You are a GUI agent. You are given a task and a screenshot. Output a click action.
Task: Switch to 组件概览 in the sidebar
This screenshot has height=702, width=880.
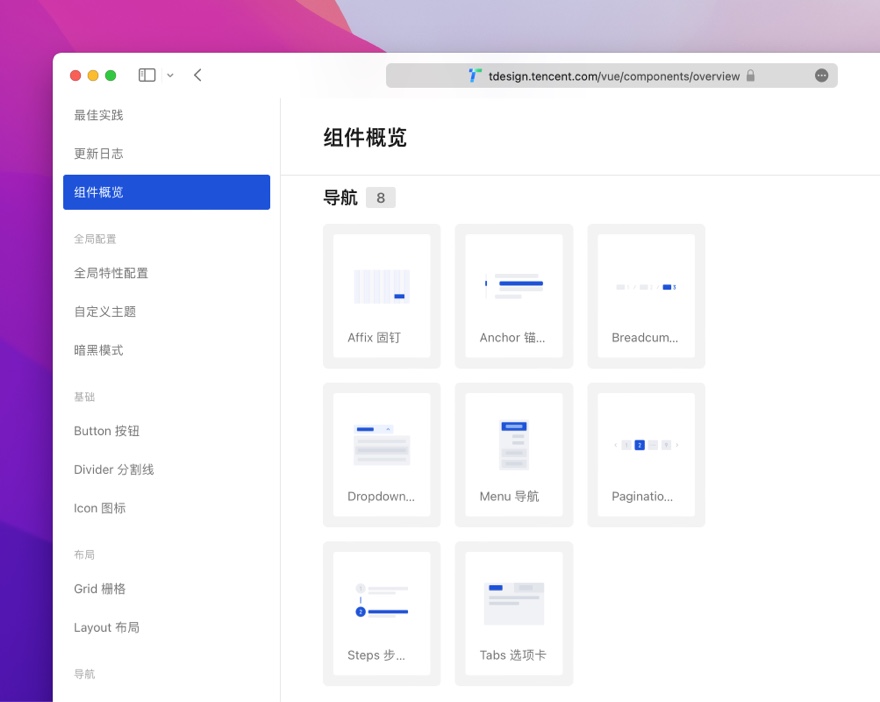pyautogui.click(x=166, y=192)
